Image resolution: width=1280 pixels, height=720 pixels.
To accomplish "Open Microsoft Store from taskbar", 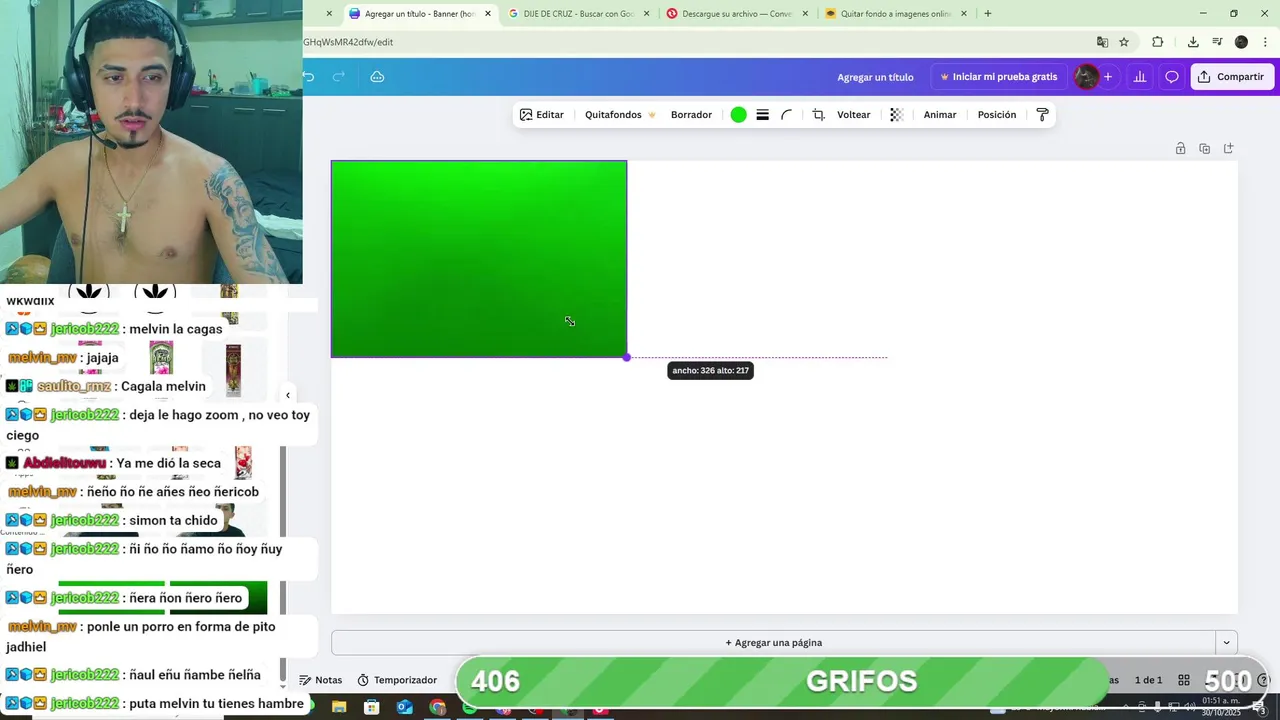I will coord(372,708).
